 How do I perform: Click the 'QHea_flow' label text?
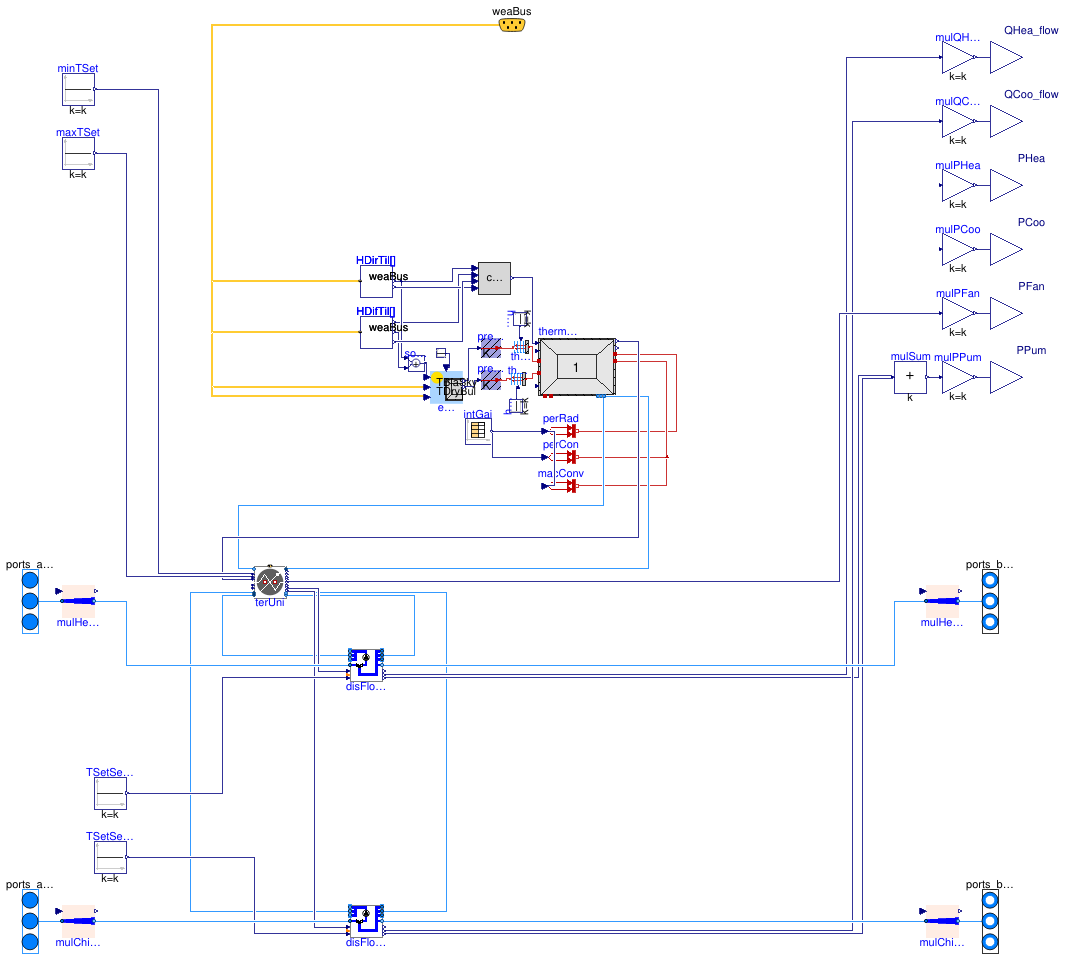coord(1031,31)
